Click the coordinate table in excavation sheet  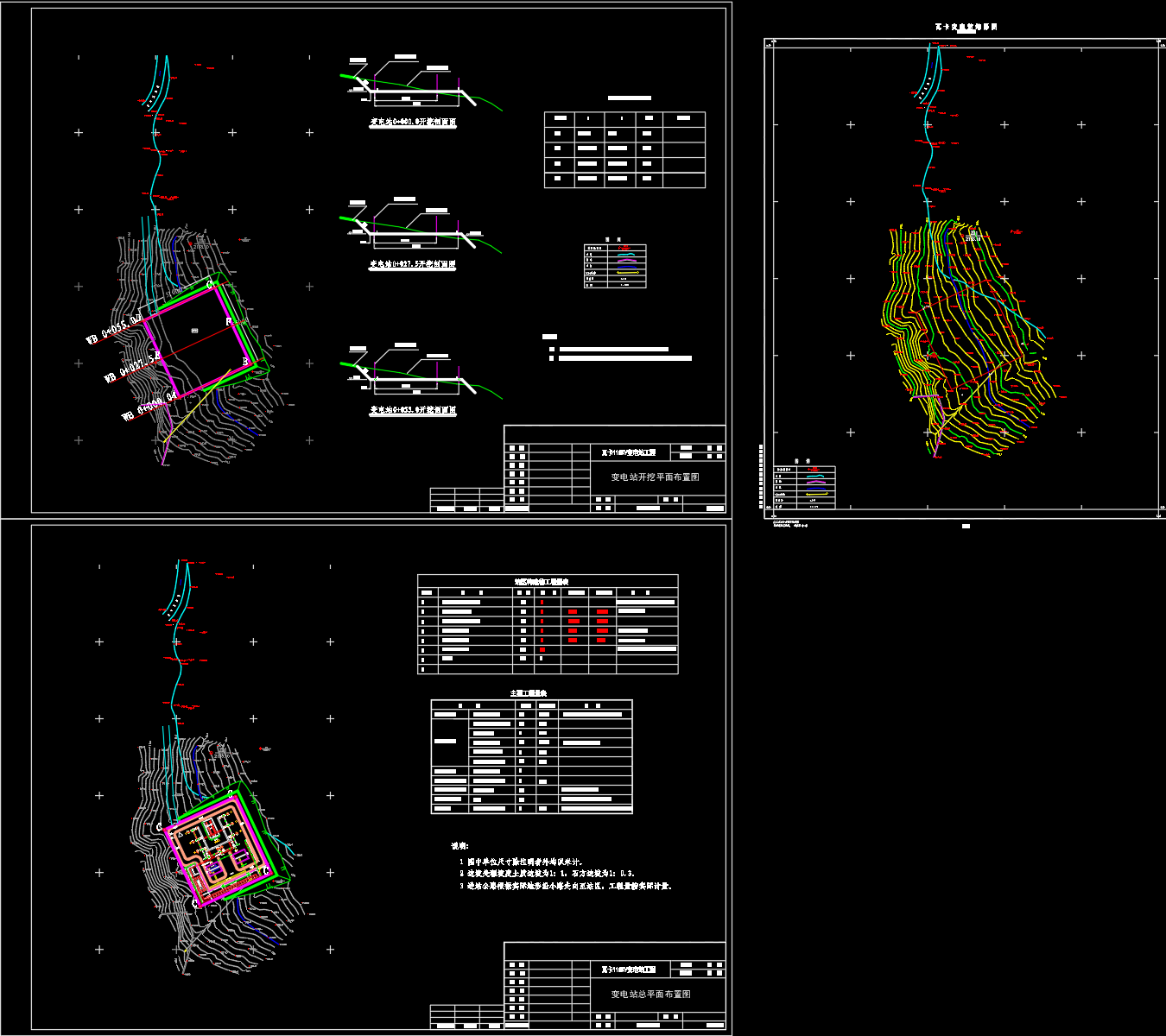pos(624,149)
